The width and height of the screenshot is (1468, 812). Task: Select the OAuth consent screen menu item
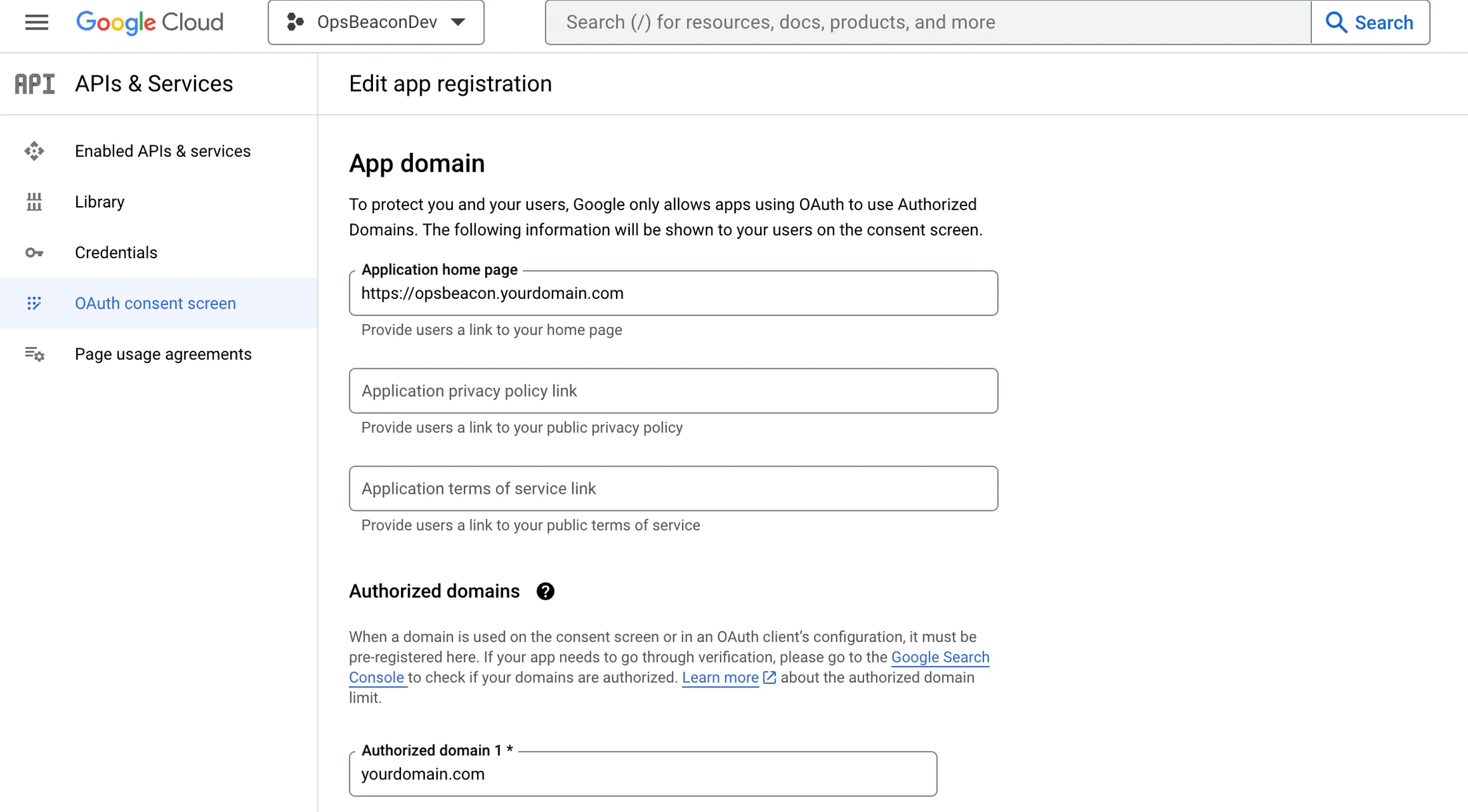[x=155, y=303]
